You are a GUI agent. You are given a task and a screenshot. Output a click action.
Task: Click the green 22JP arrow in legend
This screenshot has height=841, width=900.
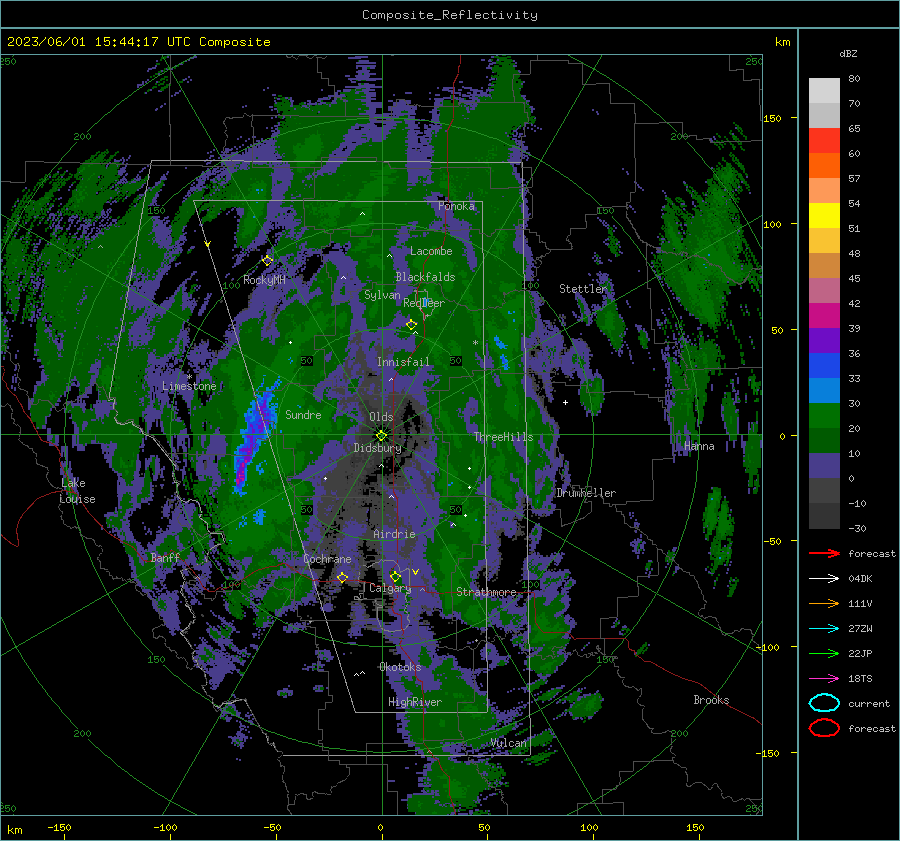[x=824, y=653]
